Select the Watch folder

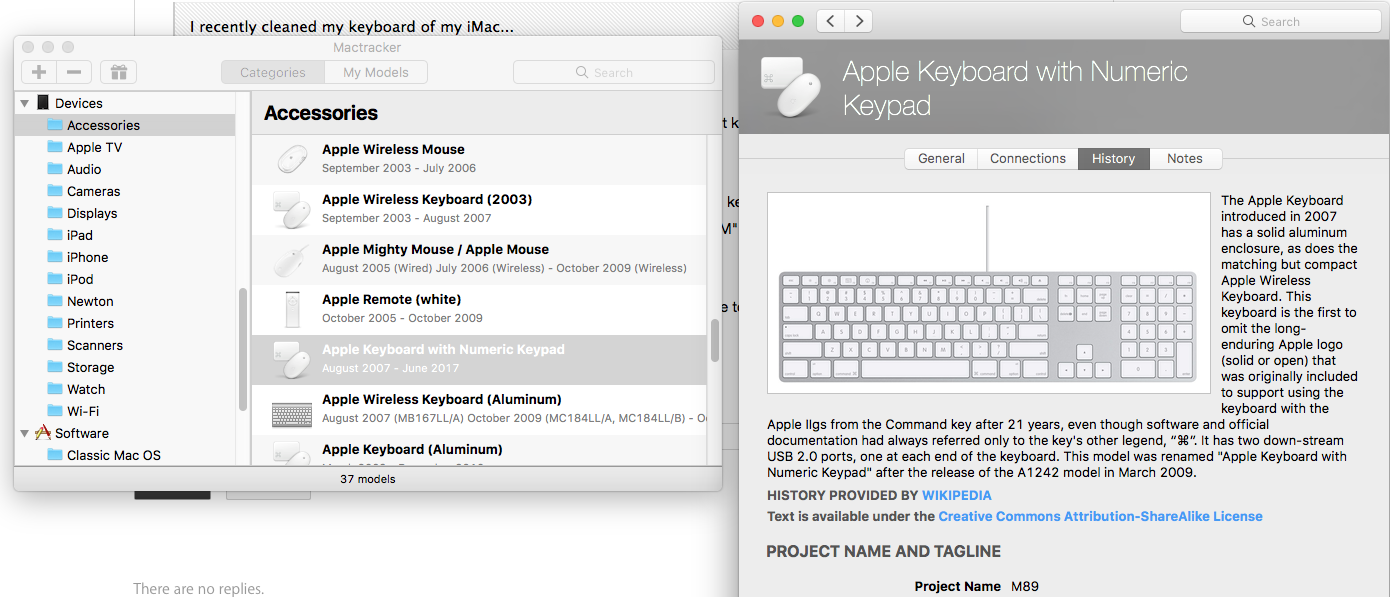(x=125, y=389)
